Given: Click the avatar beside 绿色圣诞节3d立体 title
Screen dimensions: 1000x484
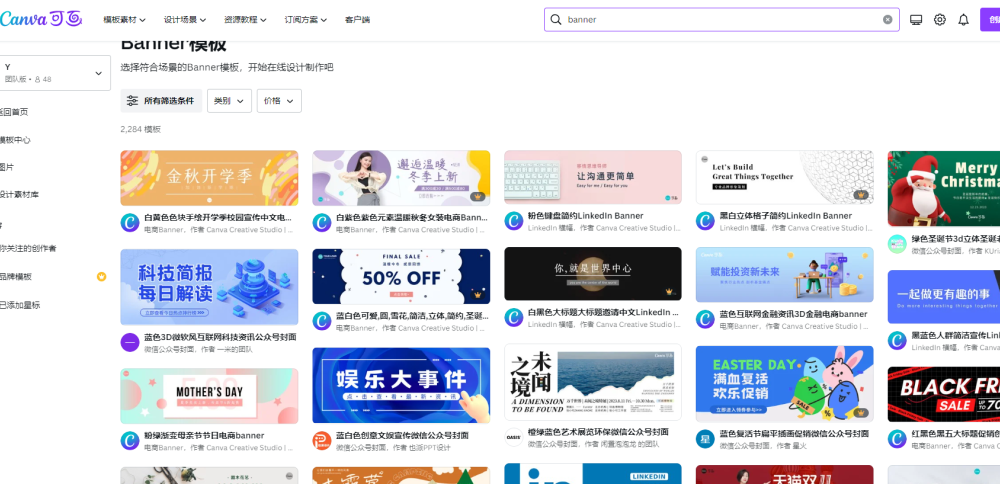Looking at the screenshot, I should 897,244.
